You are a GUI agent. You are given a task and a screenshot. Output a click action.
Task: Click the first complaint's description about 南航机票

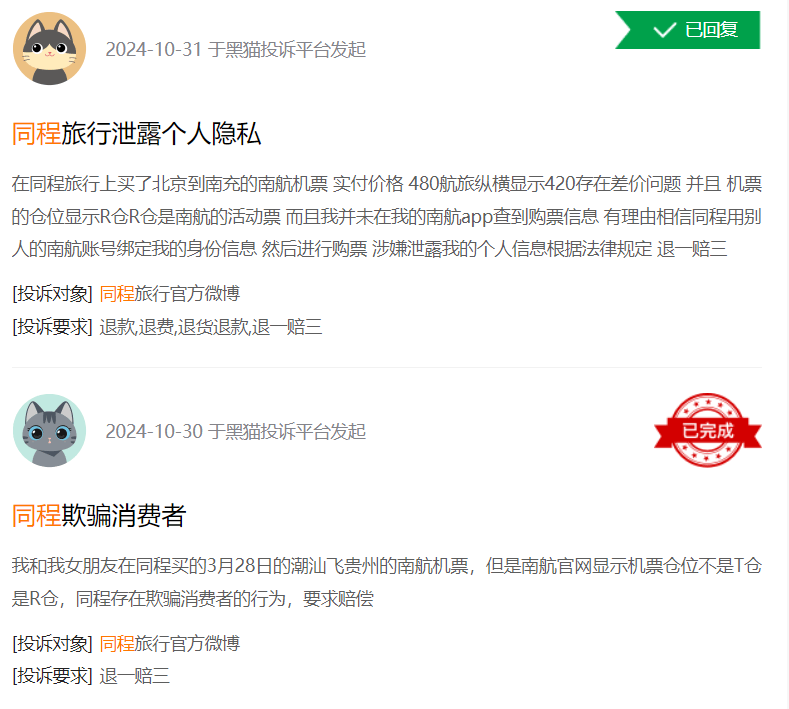pyautogui.click(x=386, y=216)
